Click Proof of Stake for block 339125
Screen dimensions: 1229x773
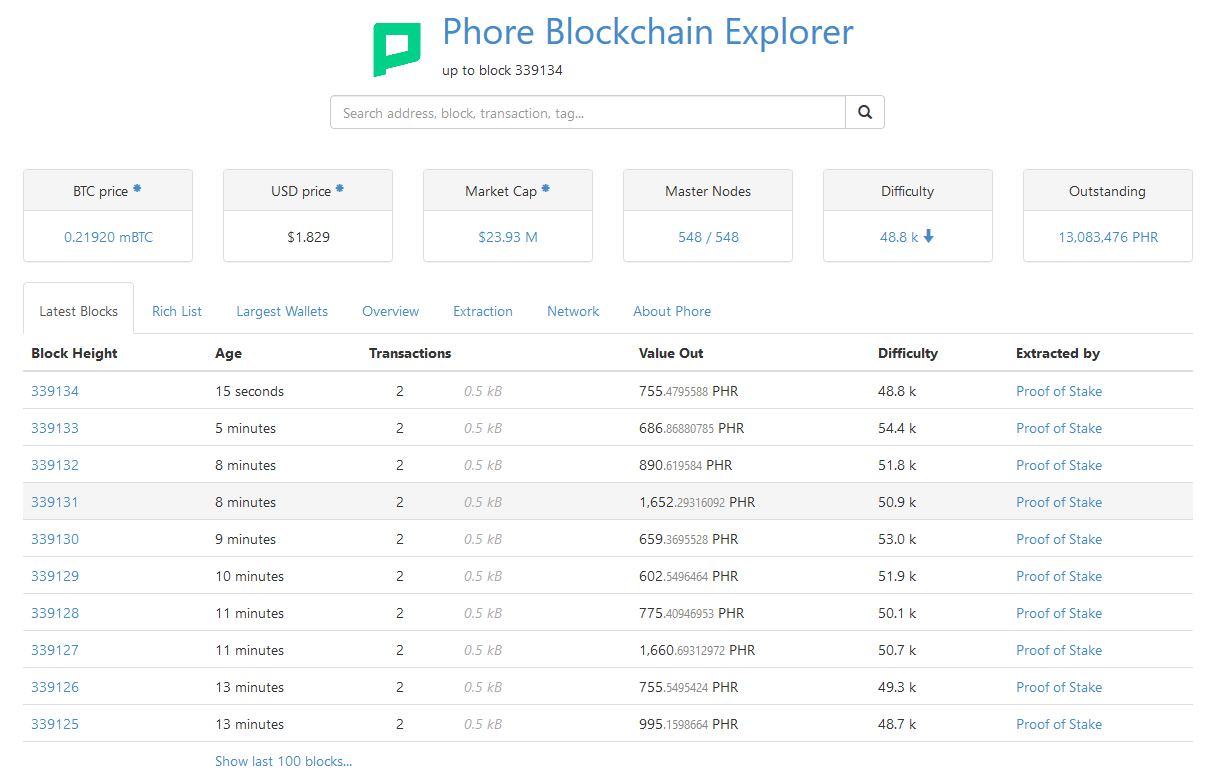[1059, 724]
